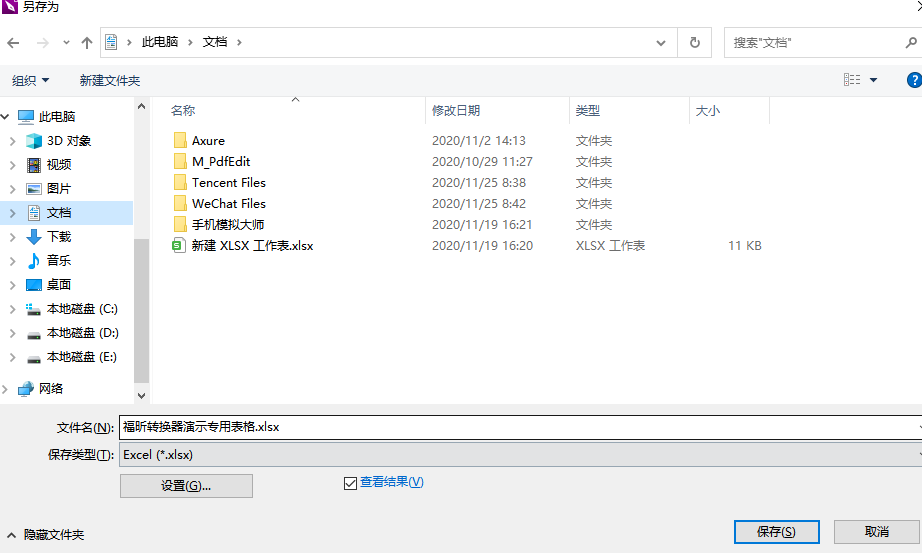The width and height of the screenshot is (922, 553).
Task: Select the Axure folder icon
Action: pos(180,140)
